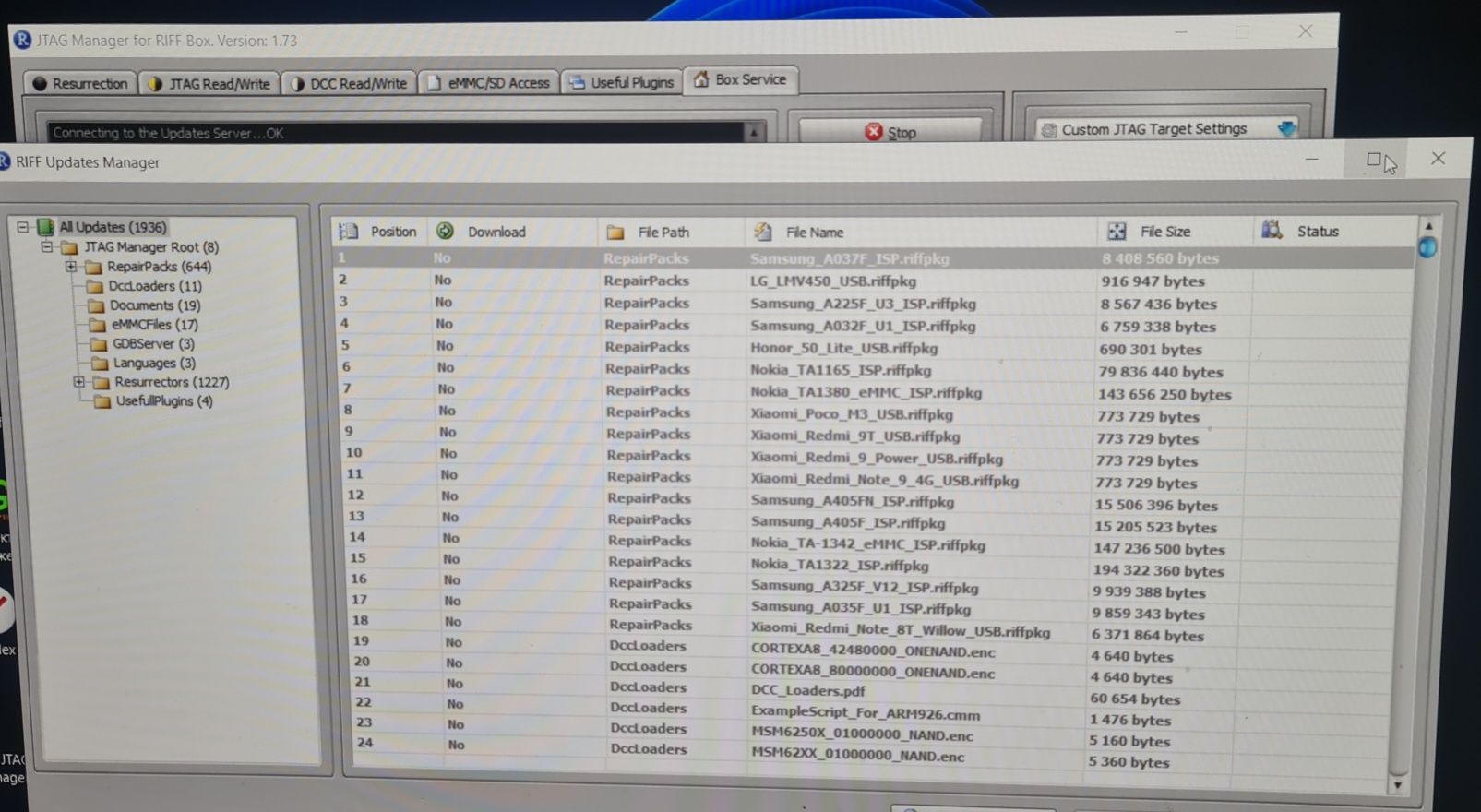Sort by the Position column header
1481x812 pixels.
[378, 232]
